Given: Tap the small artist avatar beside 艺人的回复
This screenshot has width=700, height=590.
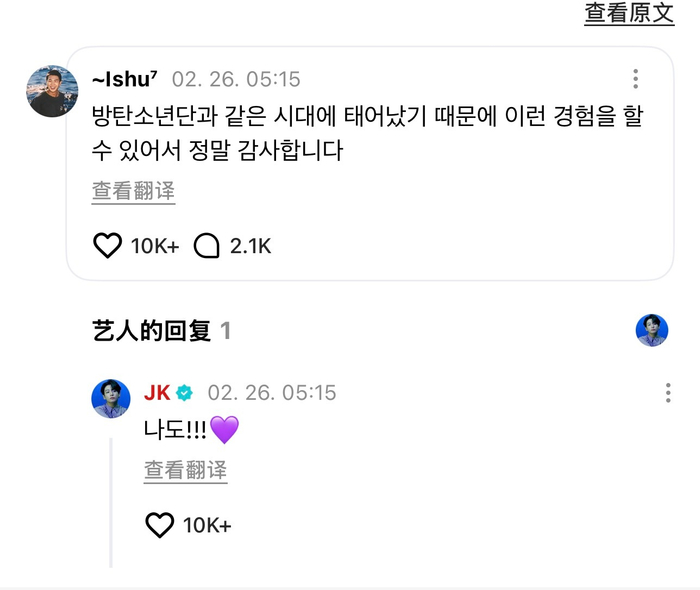Looking at the screenshot, I should pyautogui.click(x=652, y=330).
